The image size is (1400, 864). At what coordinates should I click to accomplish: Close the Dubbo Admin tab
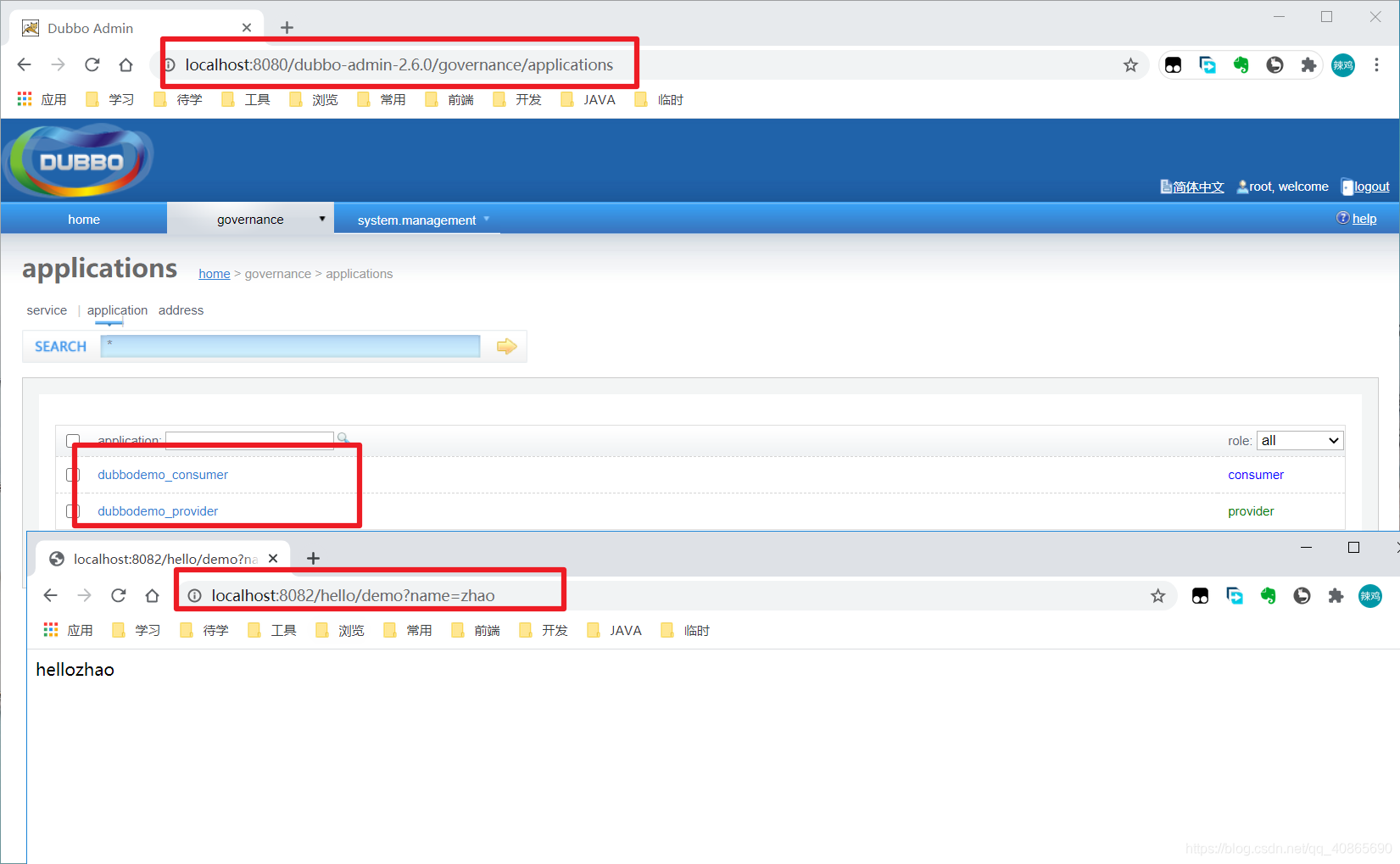247,28
